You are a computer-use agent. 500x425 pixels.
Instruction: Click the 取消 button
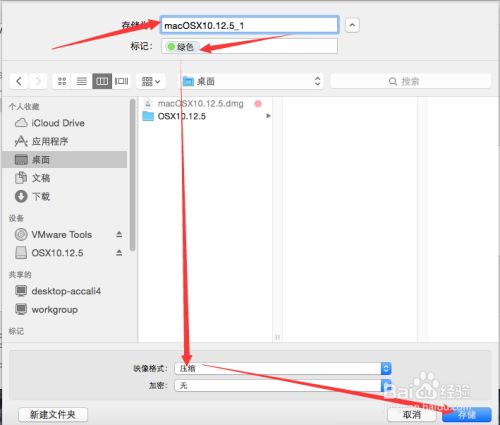coord(412,414)
